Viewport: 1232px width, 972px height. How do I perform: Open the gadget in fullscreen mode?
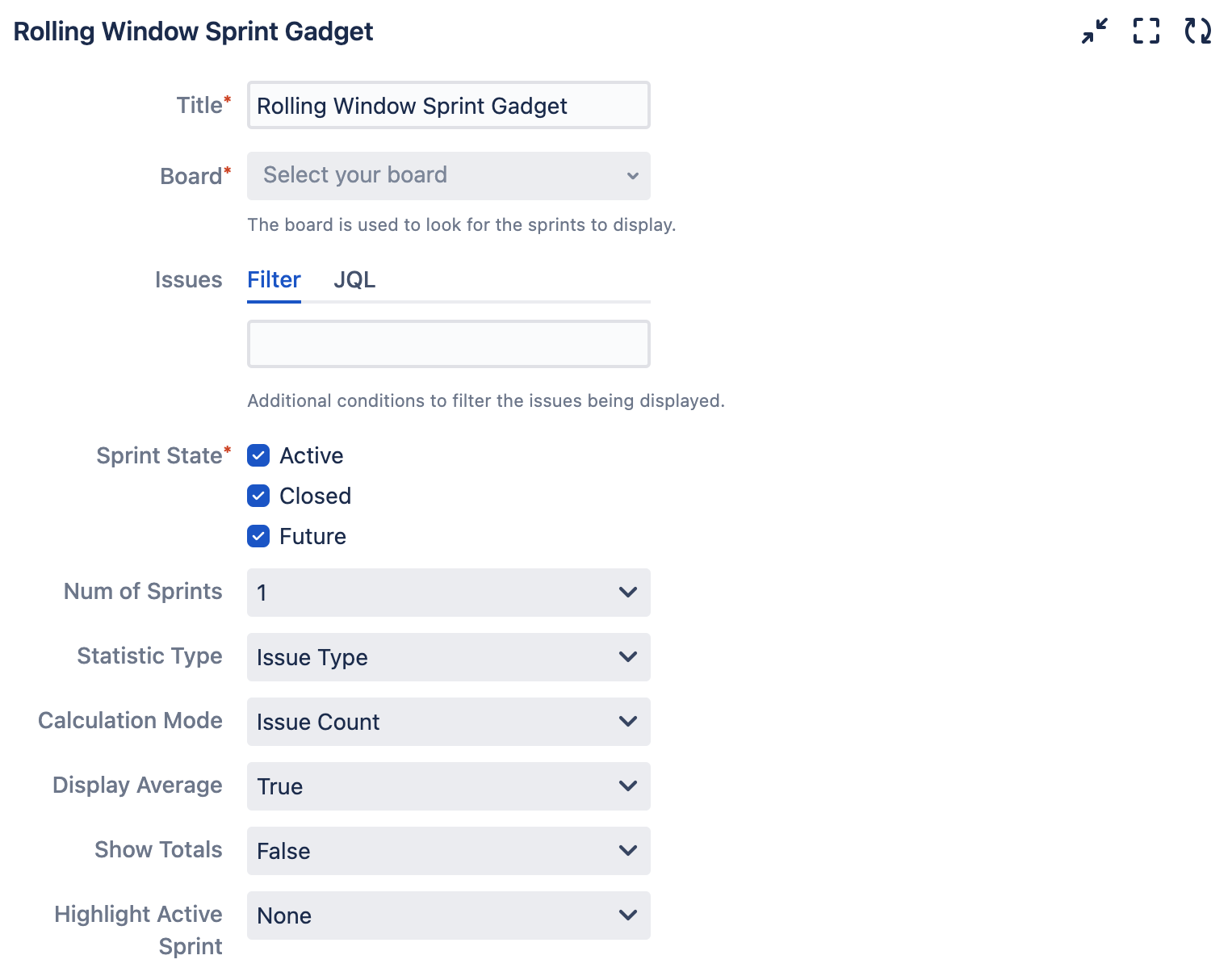click(1146, 31)
